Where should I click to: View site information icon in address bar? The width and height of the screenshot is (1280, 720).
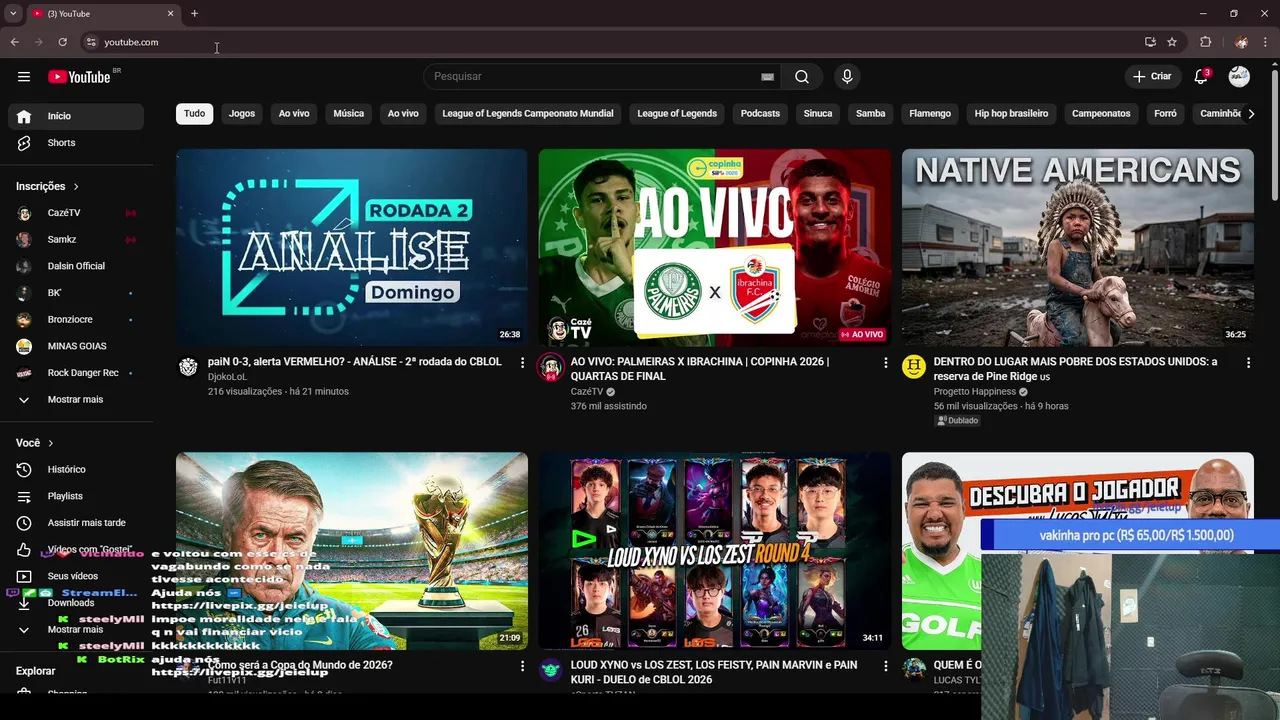(x=91, y=42)
